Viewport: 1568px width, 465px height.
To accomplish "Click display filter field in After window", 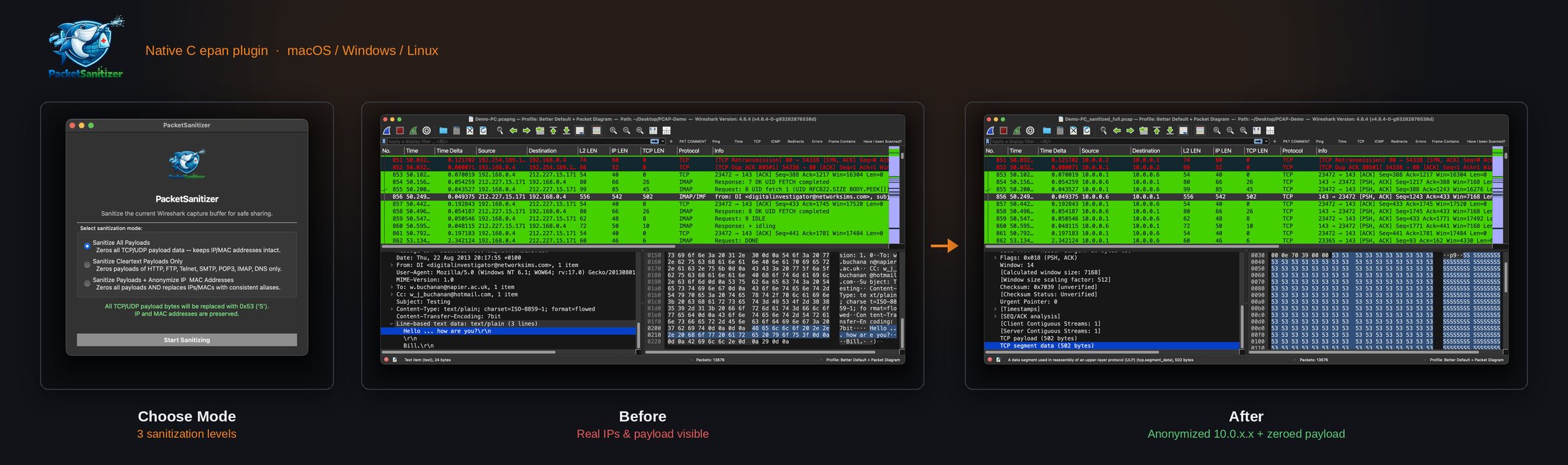I will [x=1121, y=142].
